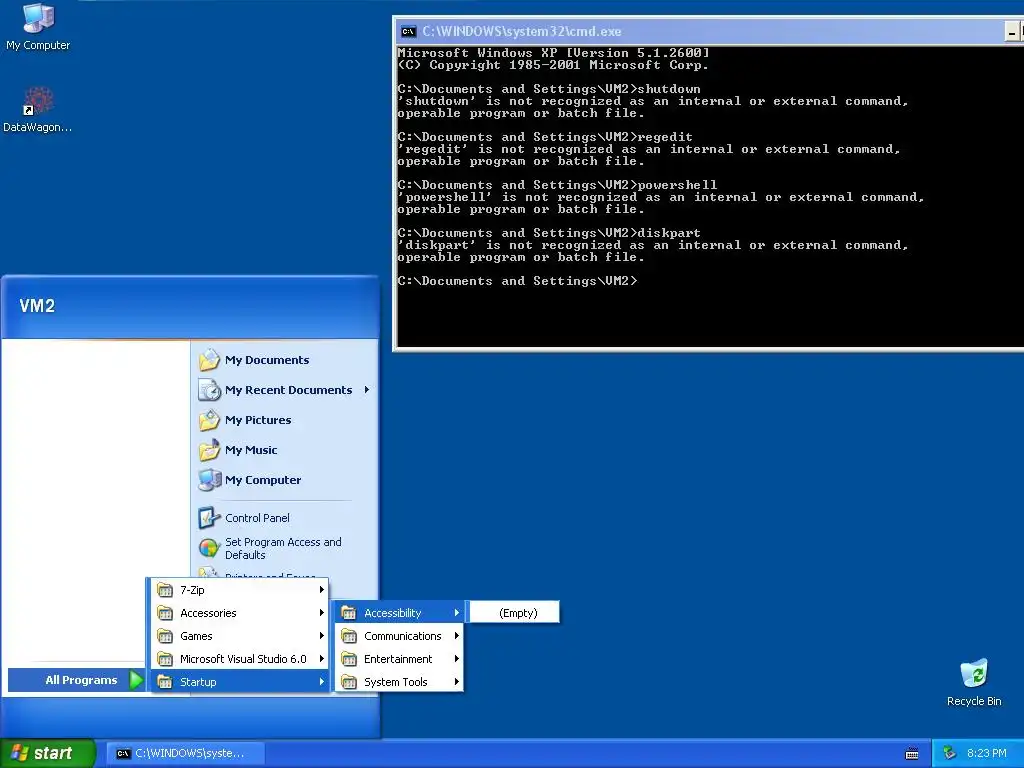Open My Pictures icon in Start menu
Screen dimensions: 1024x768
[209, 420]
